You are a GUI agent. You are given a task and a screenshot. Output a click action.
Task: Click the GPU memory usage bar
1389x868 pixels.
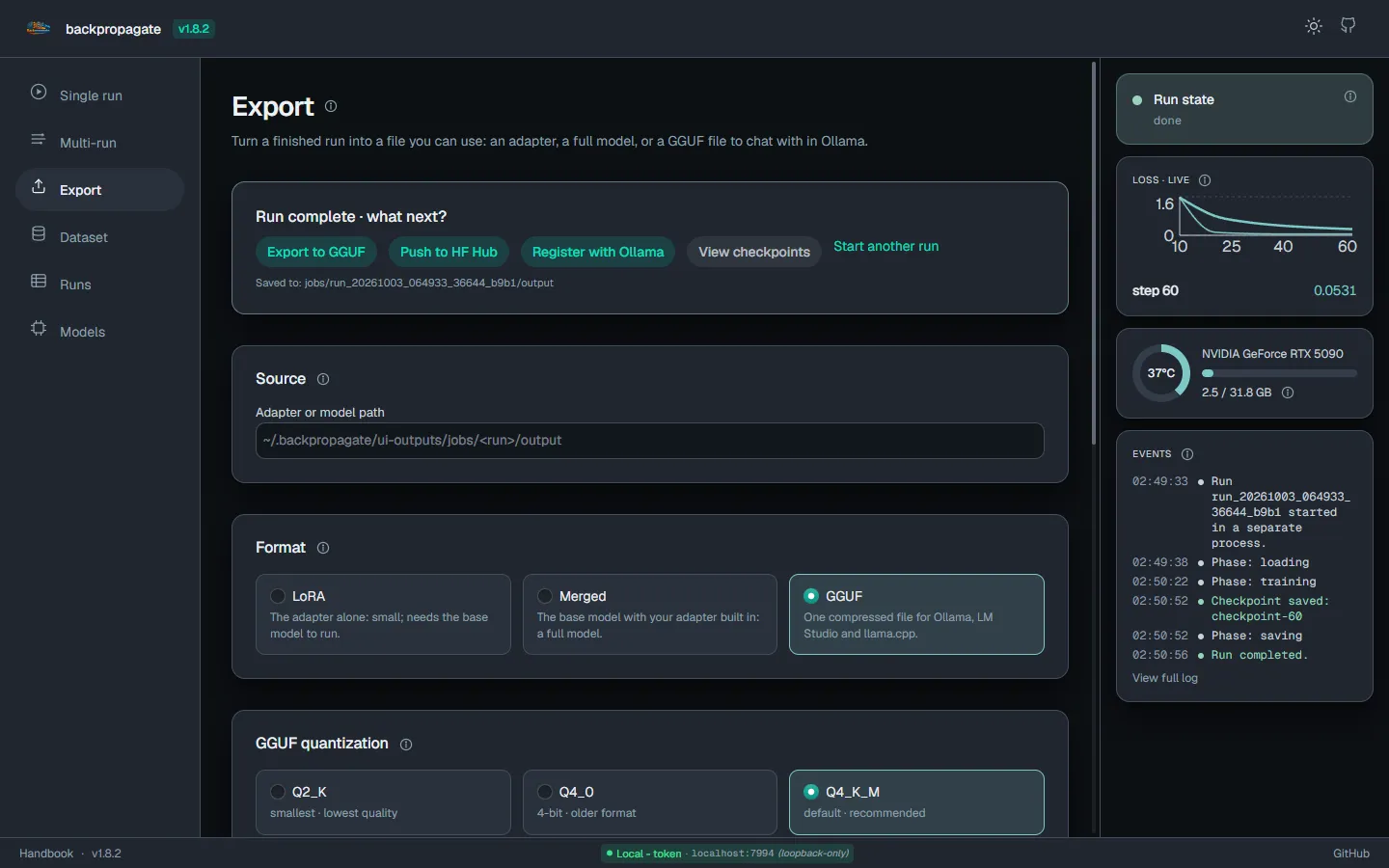1279,373
